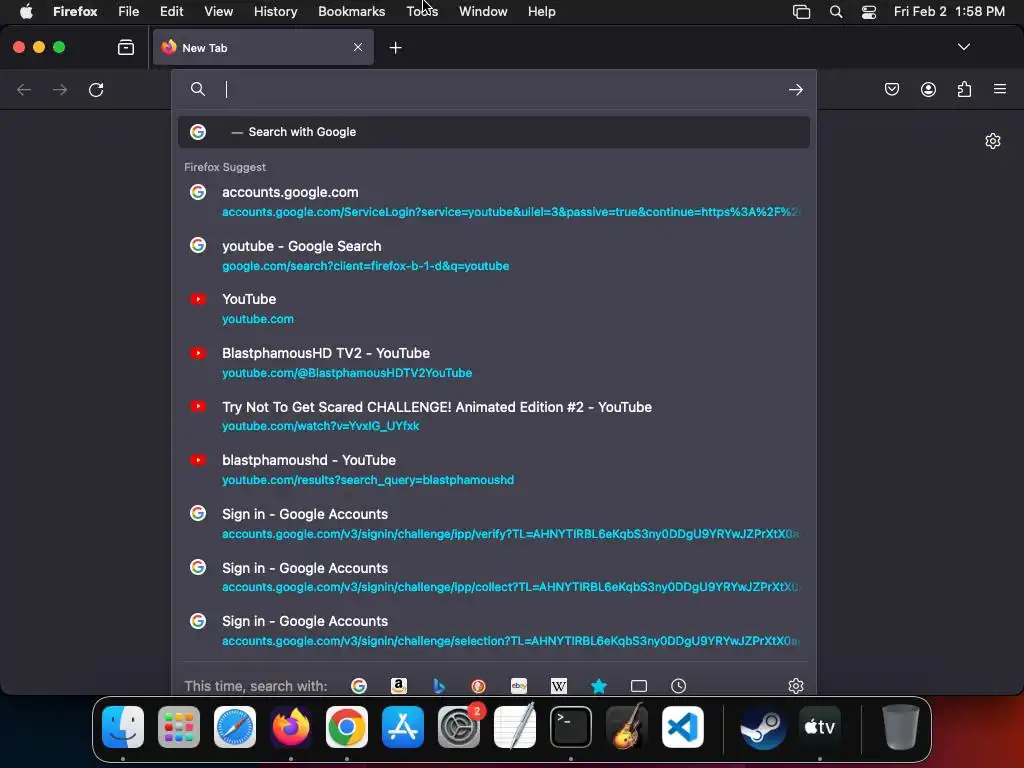Search this time with Bing

tap(439, 686)
